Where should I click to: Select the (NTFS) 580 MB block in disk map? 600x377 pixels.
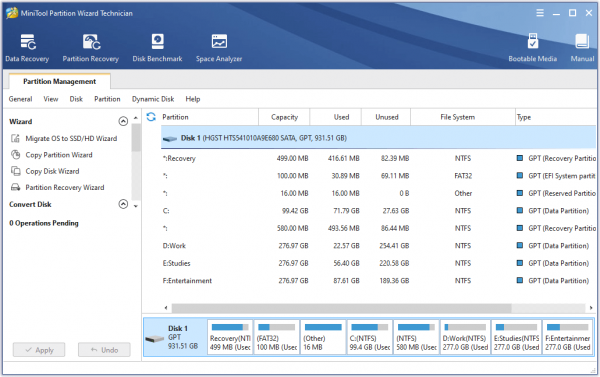pos(416,337)
